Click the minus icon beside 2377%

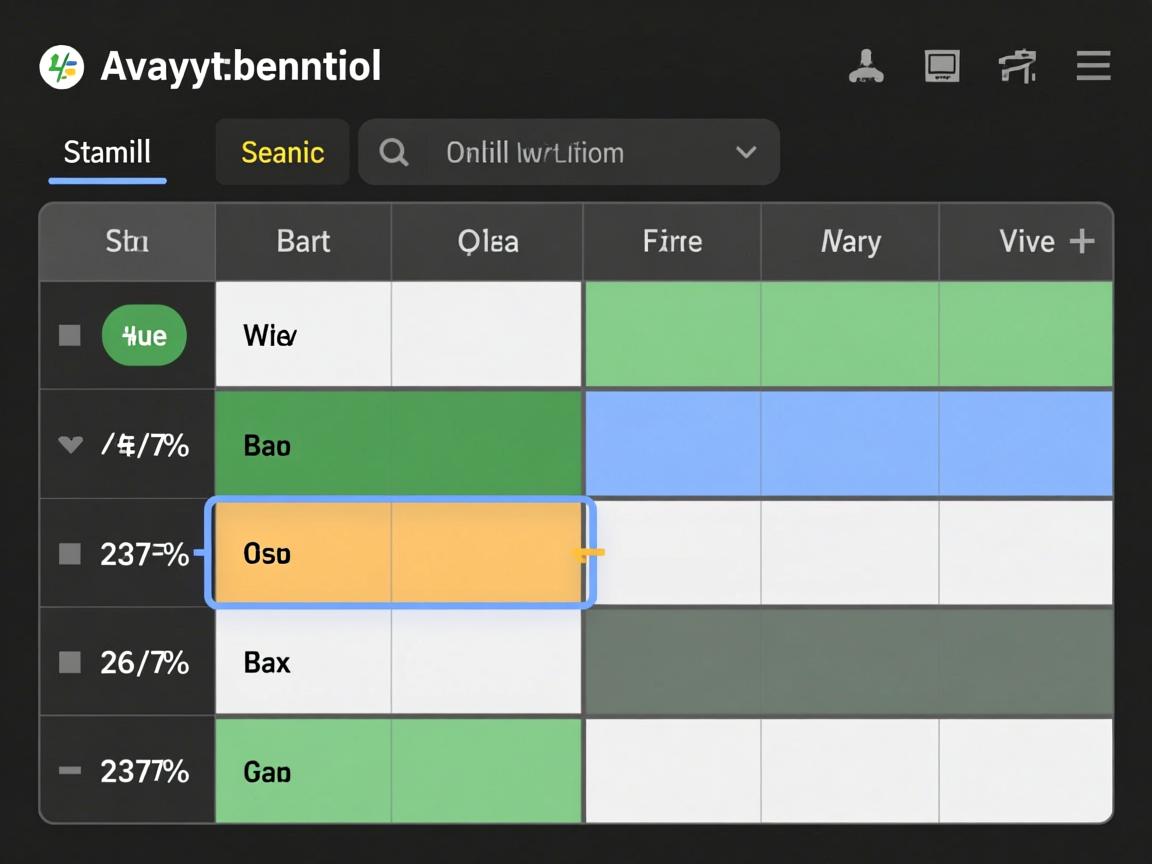tap(70, 771)
